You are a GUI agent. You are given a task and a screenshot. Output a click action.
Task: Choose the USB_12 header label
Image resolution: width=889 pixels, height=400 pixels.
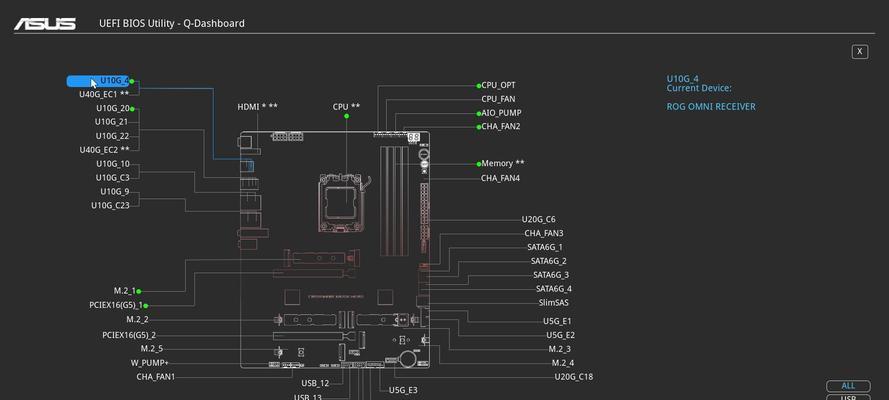[315, 384]
